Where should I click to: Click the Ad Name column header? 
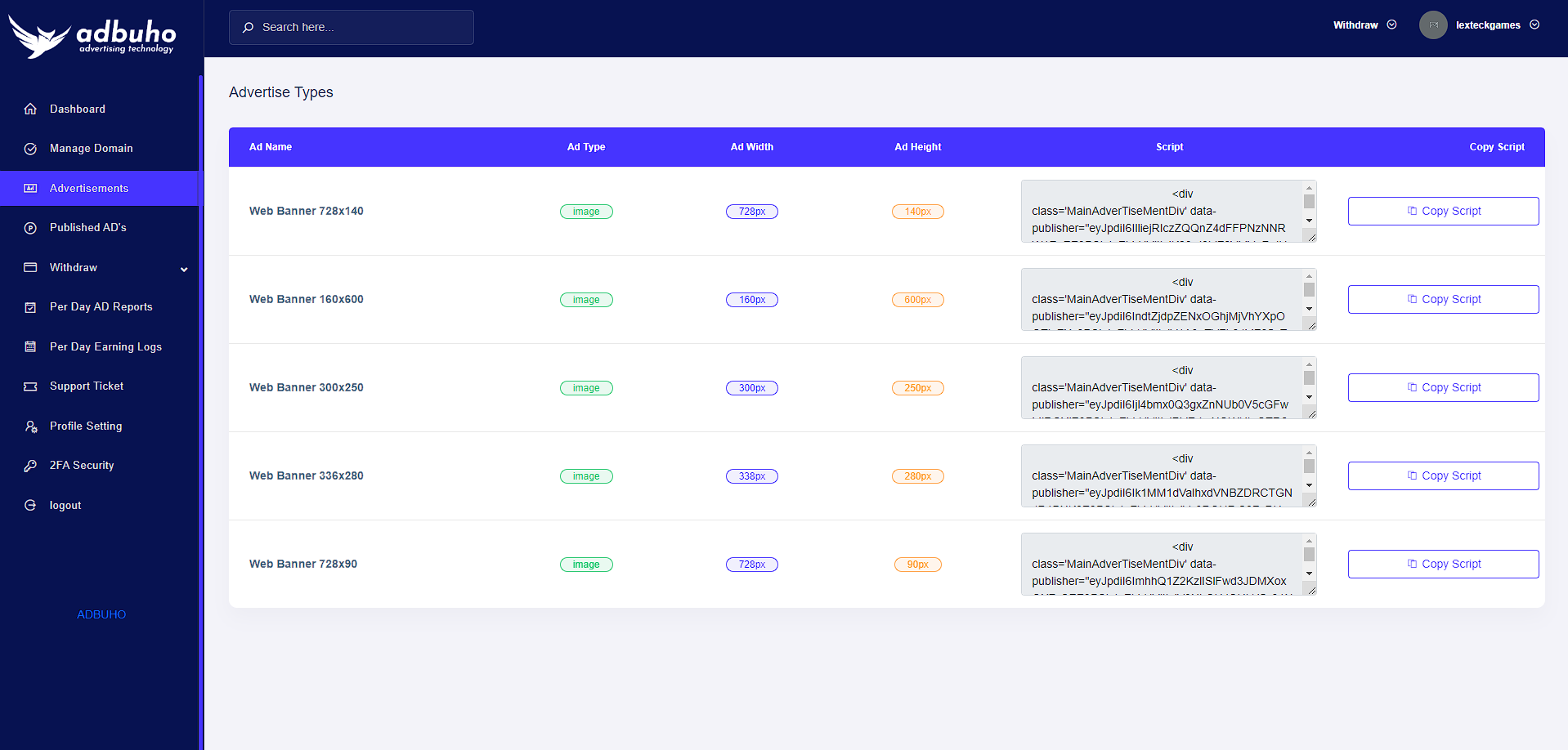pyautogui.click(x=271, y=147)
